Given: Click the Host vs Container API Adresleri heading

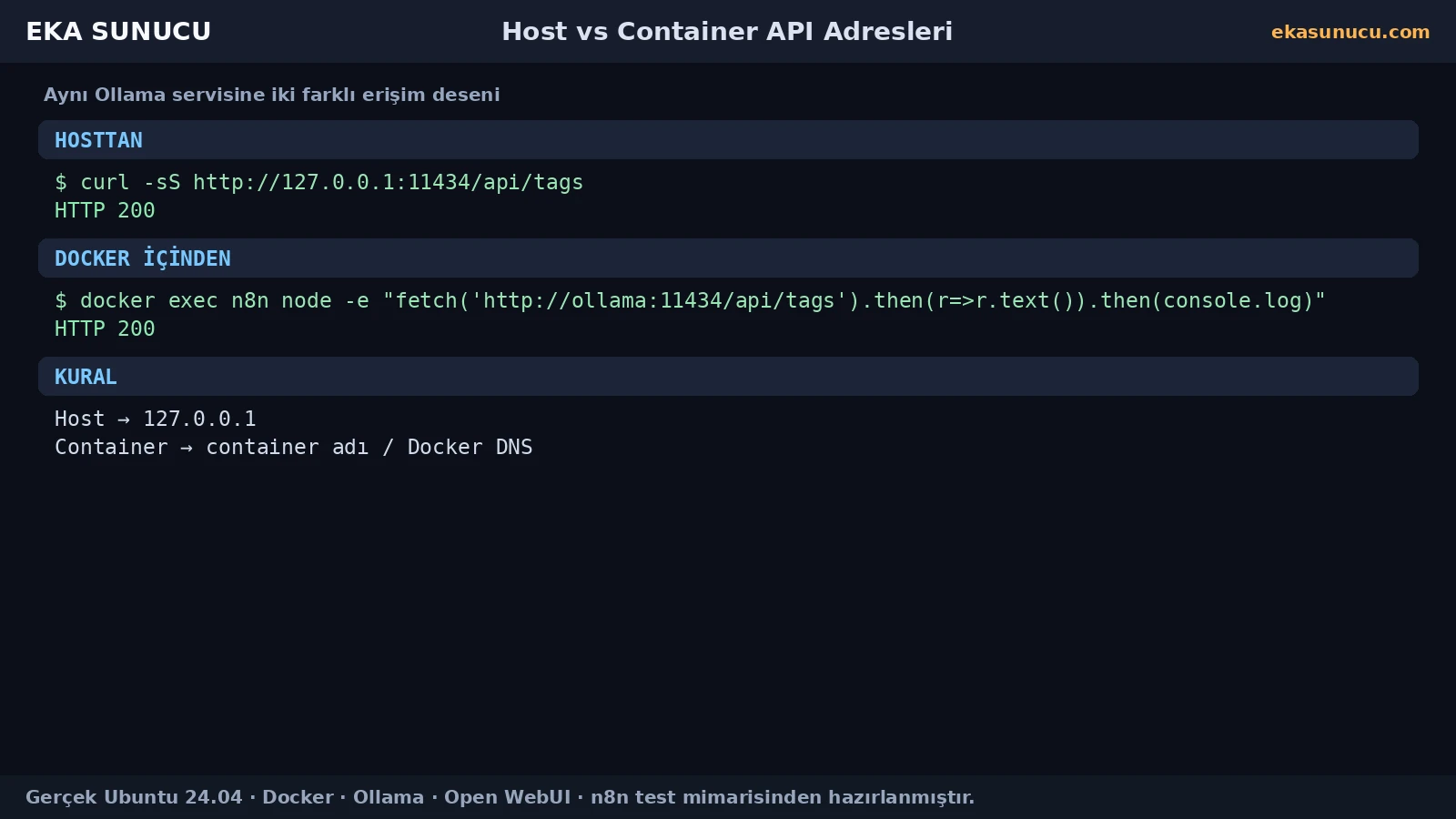Looking at the screenshot, I should pos(727,31).
